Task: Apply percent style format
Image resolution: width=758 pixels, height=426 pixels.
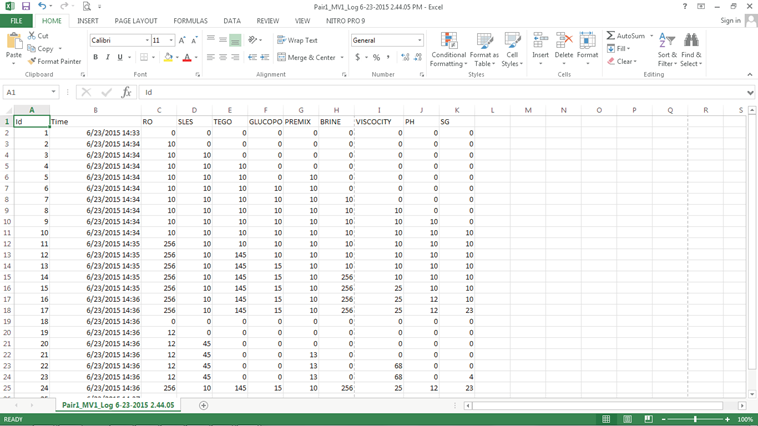Action: pyautogui.click(x=376, y=57)
